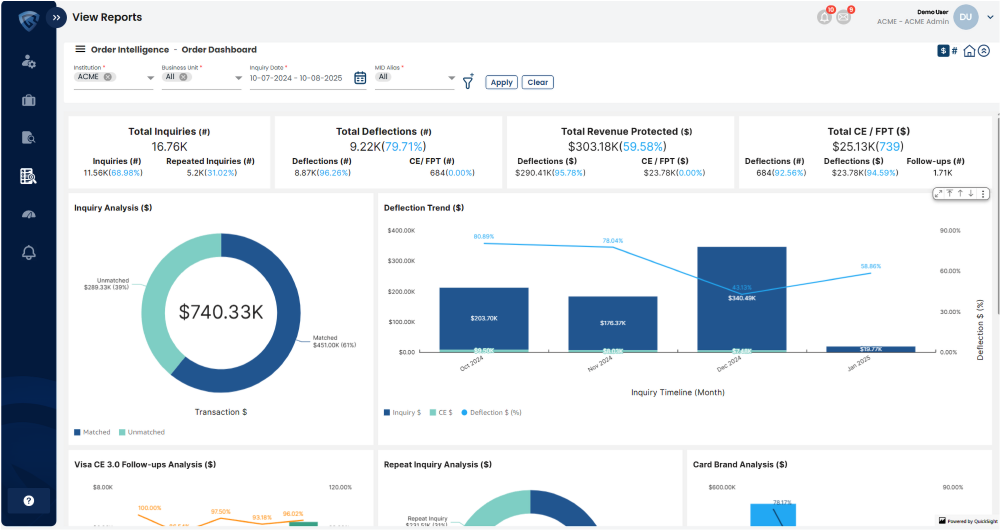
Task: Open the Demo User account dropdown
Action: 990,17
